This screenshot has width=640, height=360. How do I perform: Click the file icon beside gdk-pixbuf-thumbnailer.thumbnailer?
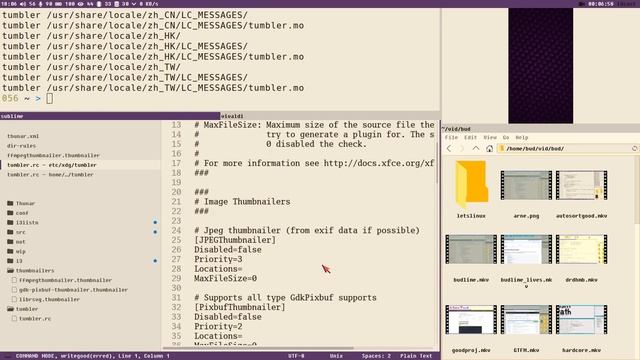[x=14, y=290]
